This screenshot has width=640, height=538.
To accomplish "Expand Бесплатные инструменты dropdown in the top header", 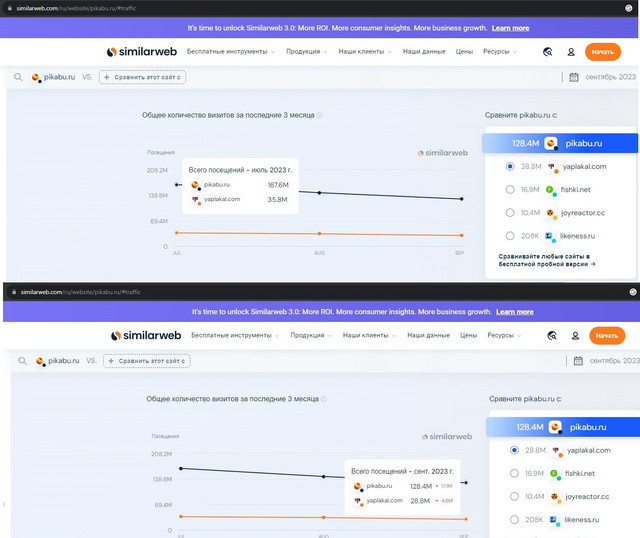I will [x=231, y=51].
